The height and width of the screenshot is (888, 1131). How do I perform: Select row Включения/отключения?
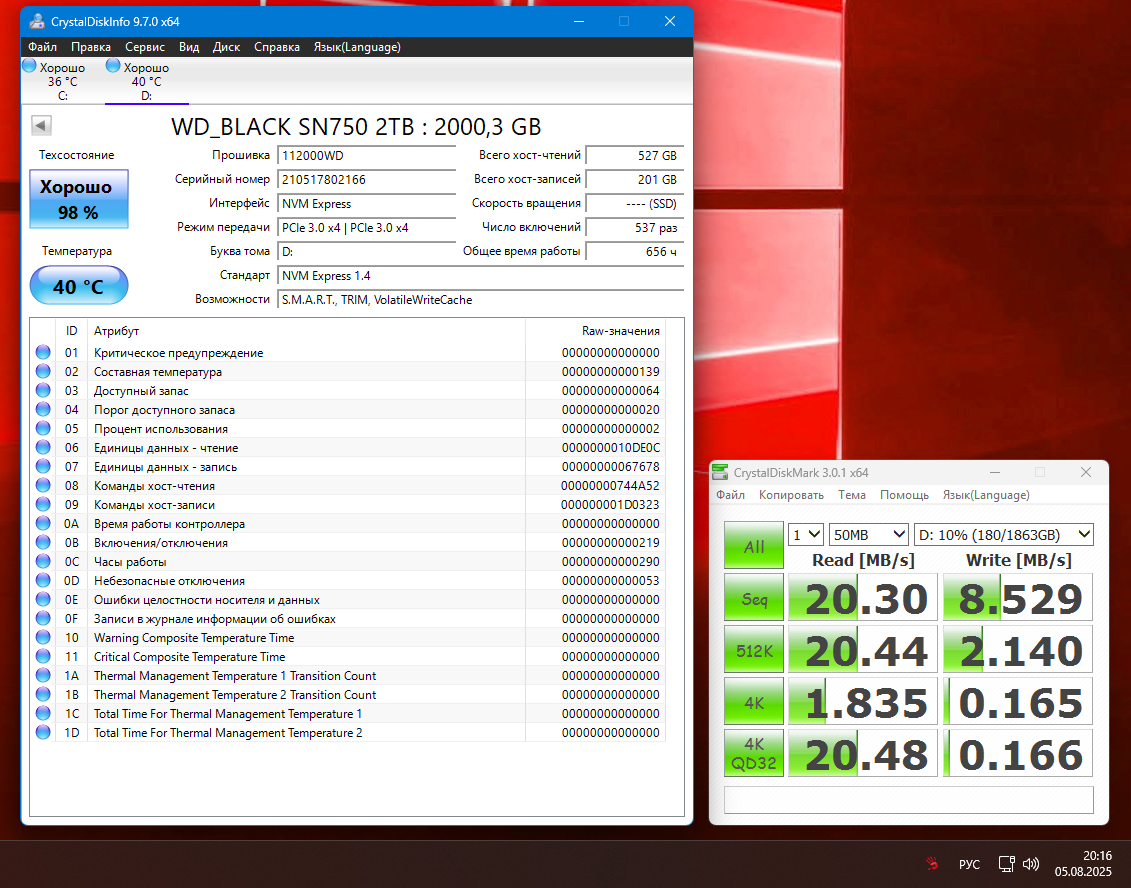tap(348, 542)
